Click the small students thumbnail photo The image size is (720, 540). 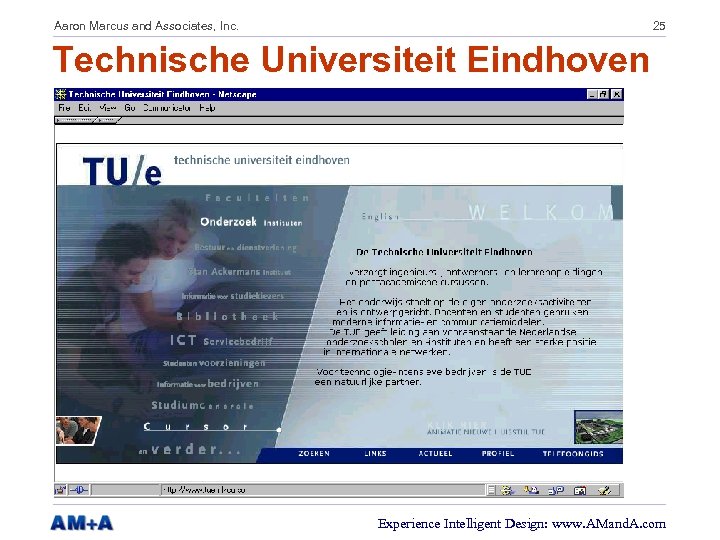78,431
